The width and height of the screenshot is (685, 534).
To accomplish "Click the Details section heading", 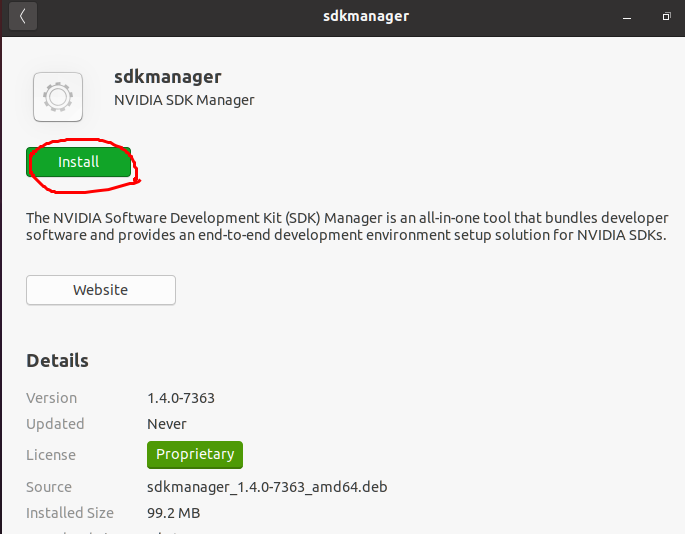I will [x=57, y=361].
